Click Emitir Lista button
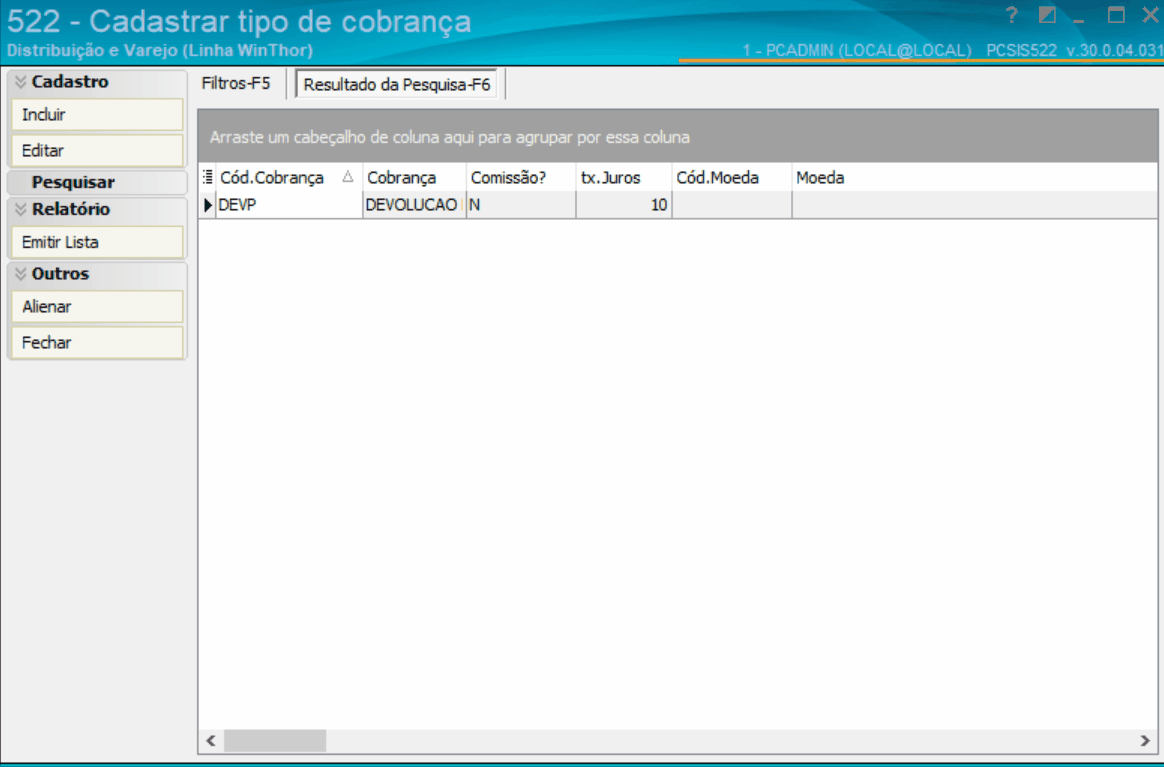 (x=97, y=242)
